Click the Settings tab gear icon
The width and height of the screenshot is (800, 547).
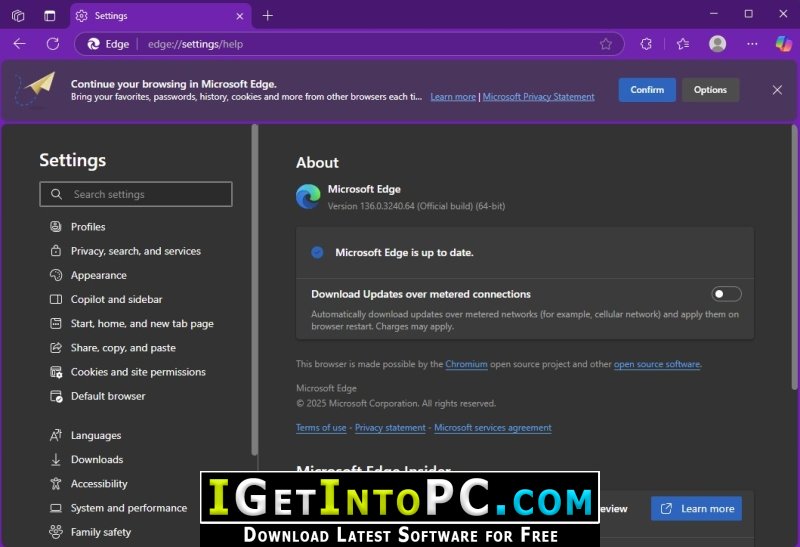click(x=81, y=16)
